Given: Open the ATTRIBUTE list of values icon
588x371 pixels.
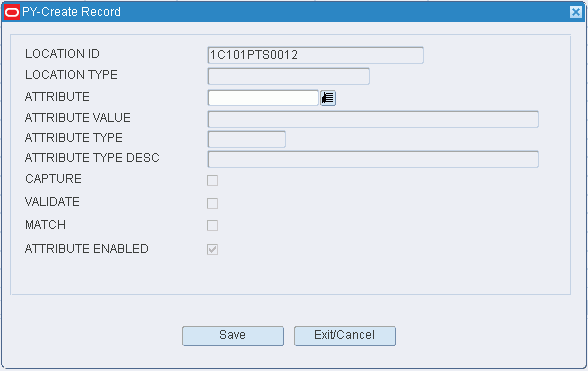Looking at the screenshot, I should 328,98.
